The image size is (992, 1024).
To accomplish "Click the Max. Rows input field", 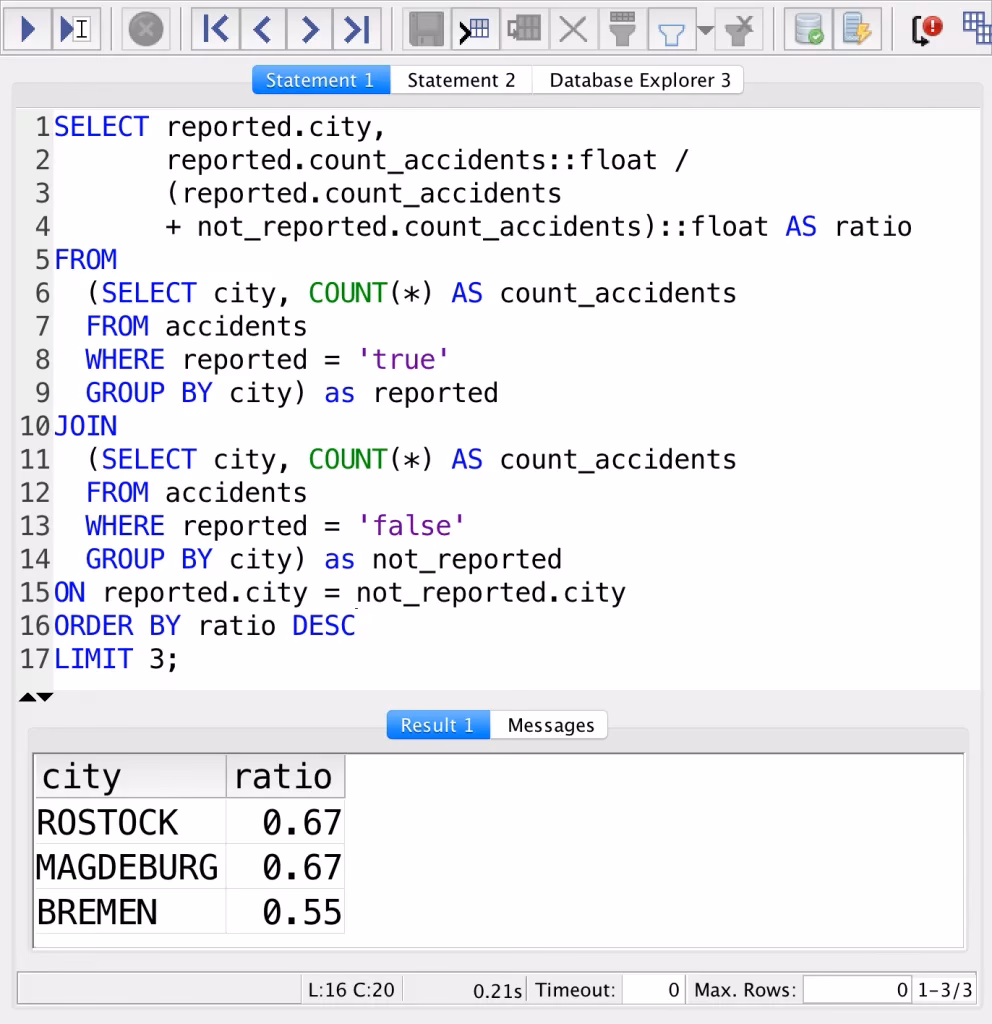I will (857, 990).
